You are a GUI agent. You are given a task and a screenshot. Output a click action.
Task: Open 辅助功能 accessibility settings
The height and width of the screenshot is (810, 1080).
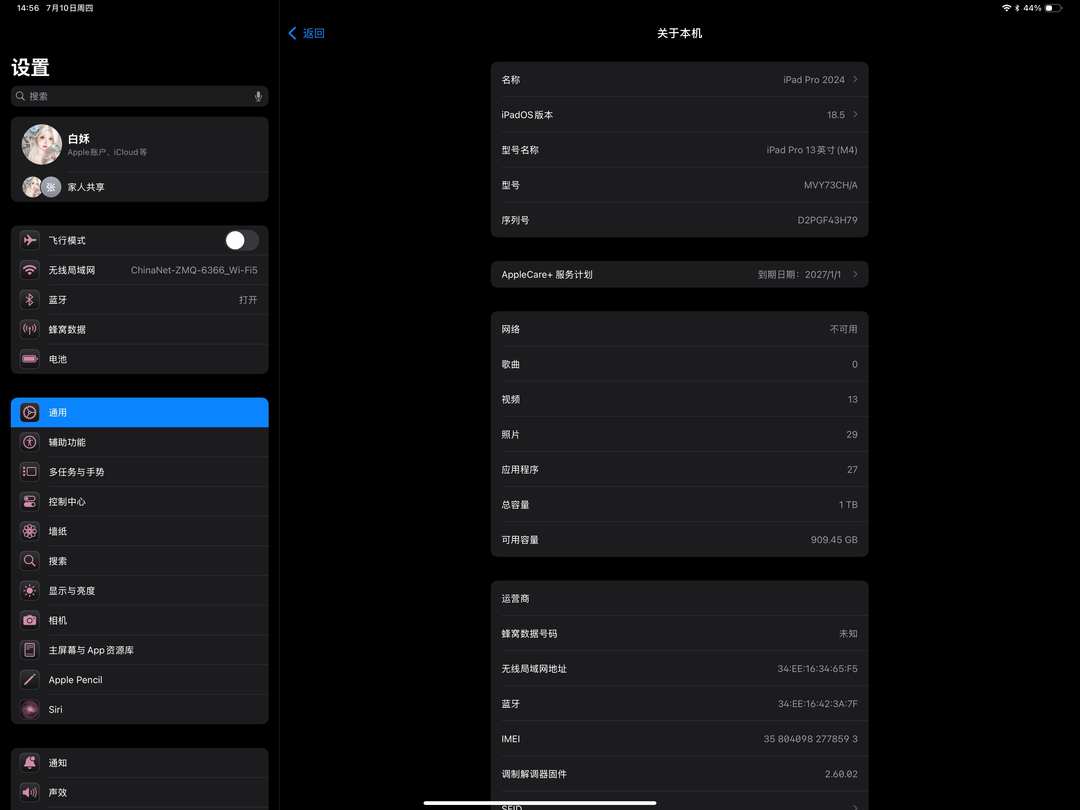point(140,442)
